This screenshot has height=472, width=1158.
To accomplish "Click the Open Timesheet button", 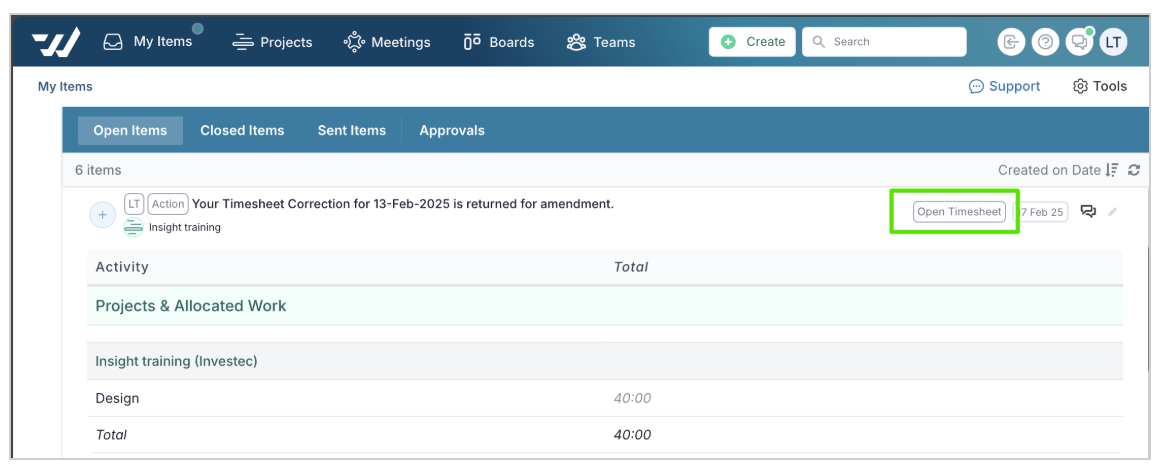I will click(959, 212).
